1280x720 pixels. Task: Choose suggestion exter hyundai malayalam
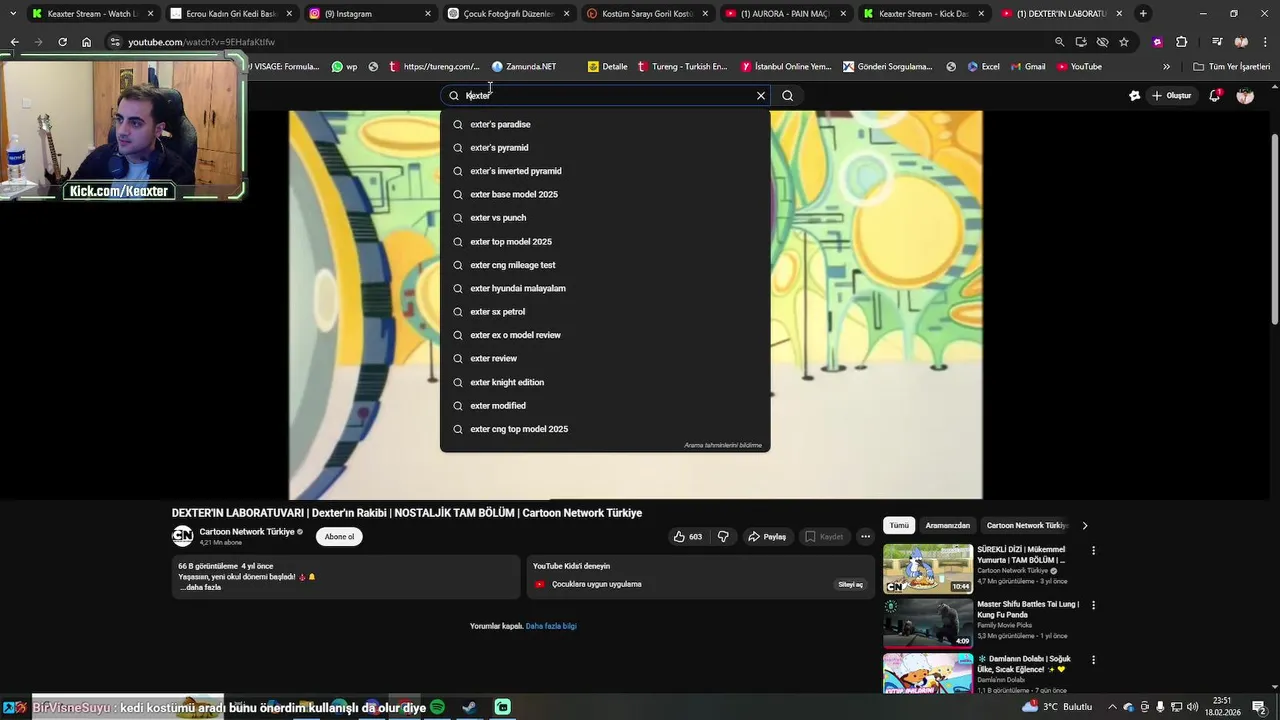(605, 289)
